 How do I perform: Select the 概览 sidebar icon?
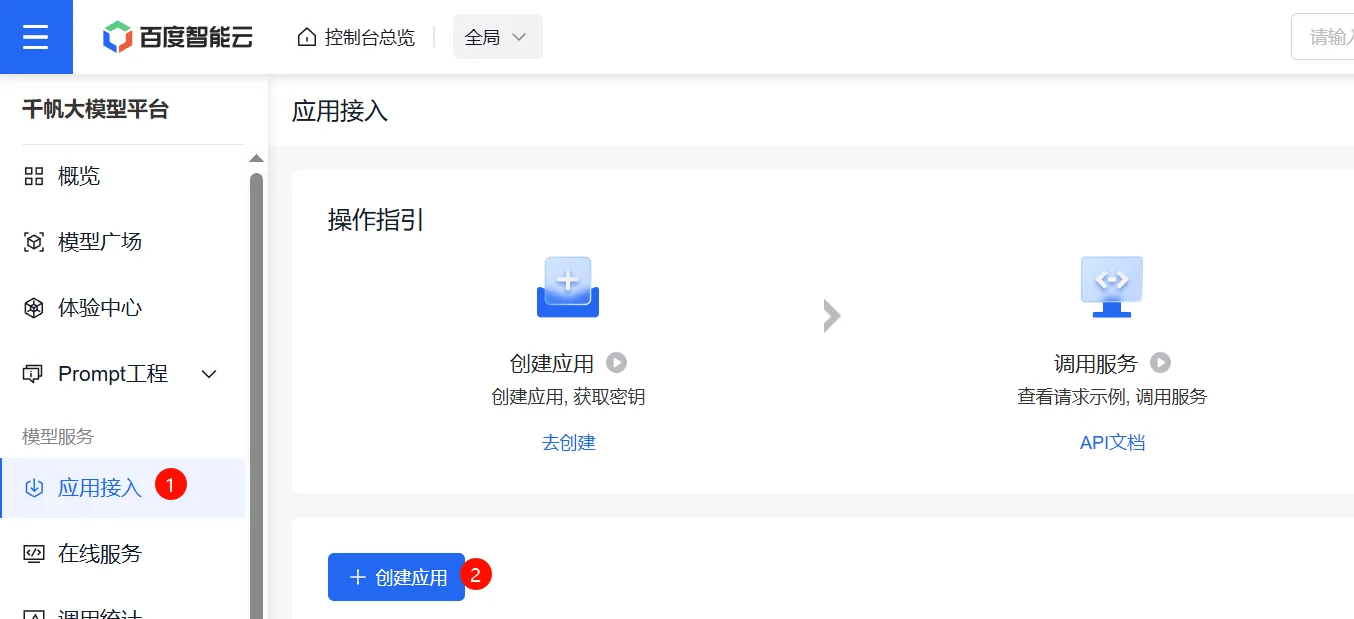coord(34,175)
